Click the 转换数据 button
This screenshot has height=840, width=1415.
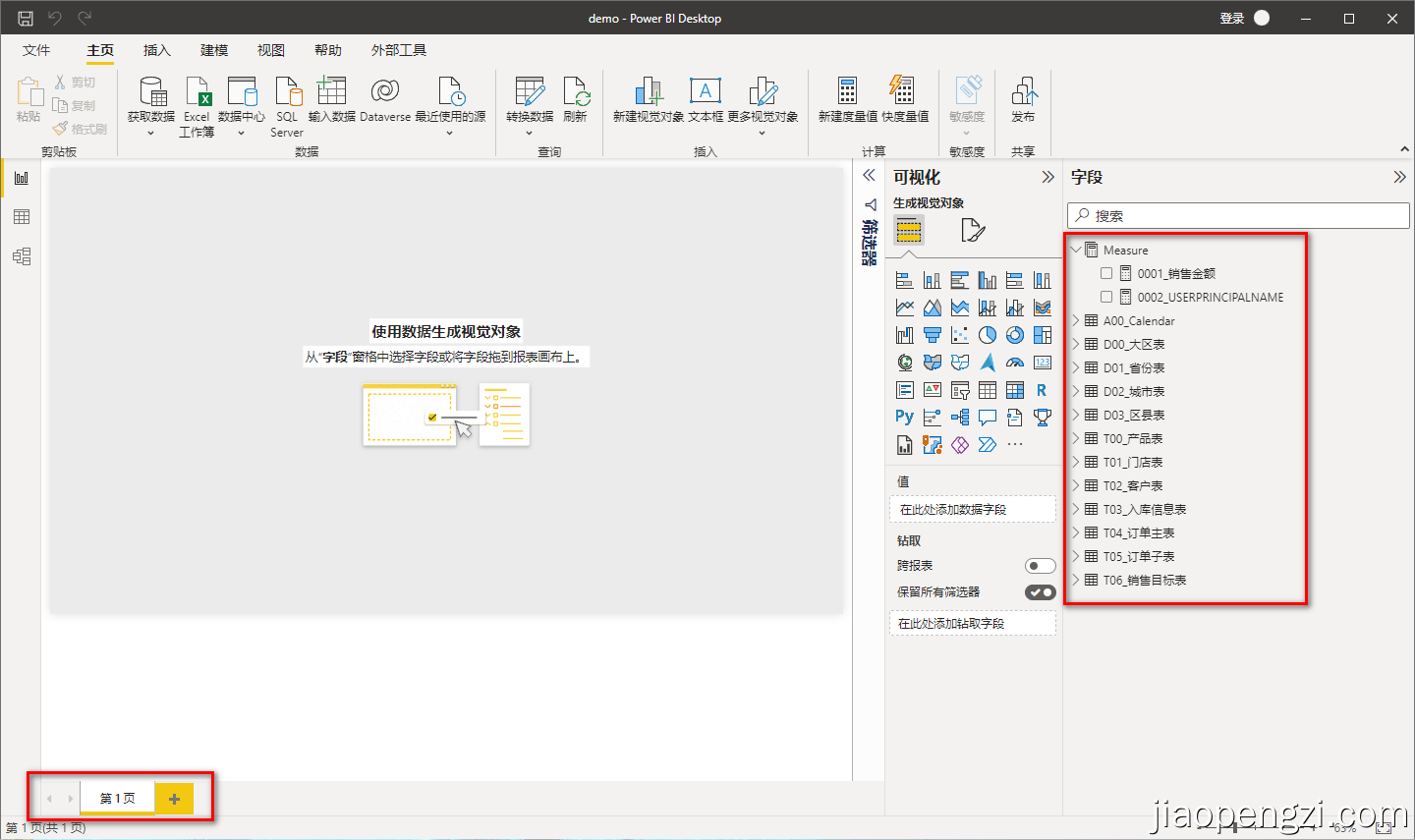tap(530, 106)
